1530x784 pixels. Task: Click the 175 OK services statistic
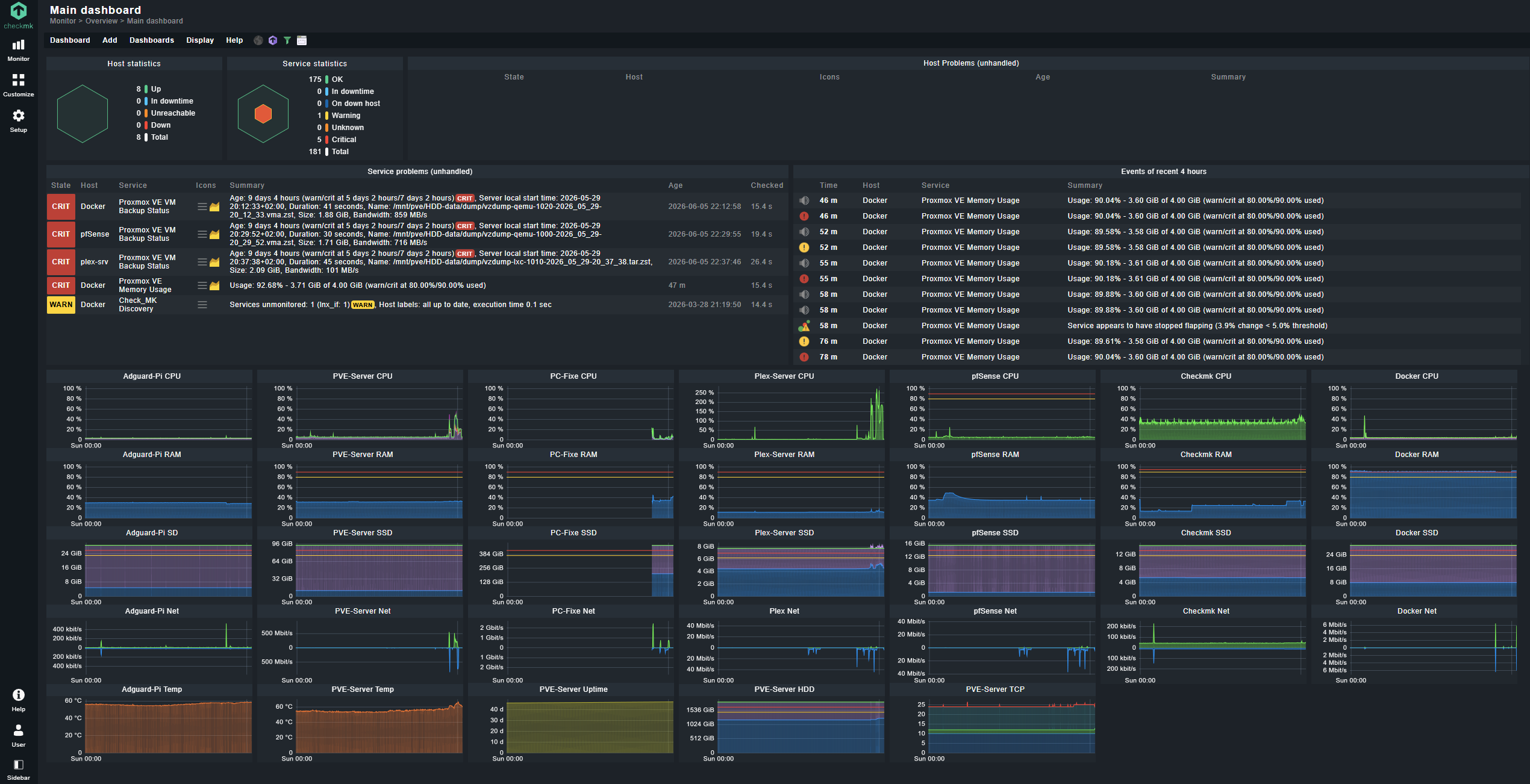click(x=326, y=79)
